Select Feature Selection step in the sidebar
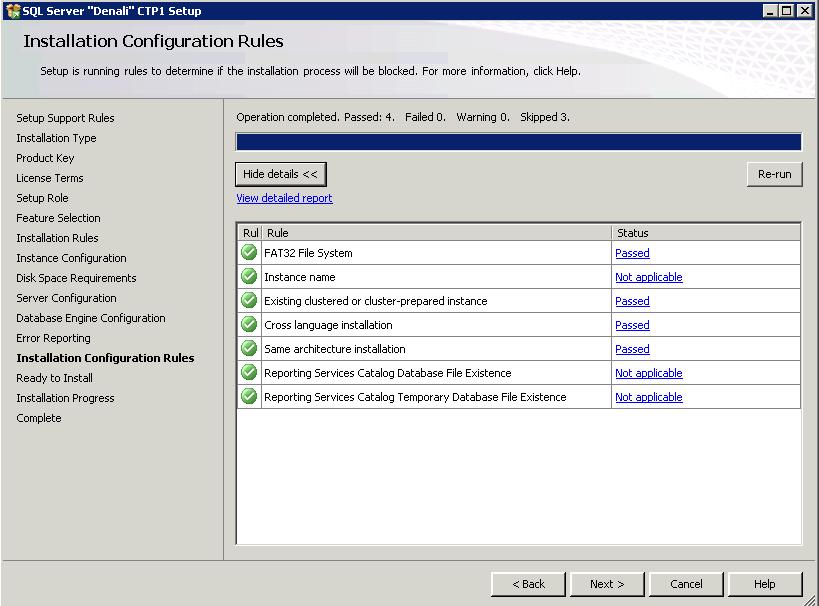 58,218
